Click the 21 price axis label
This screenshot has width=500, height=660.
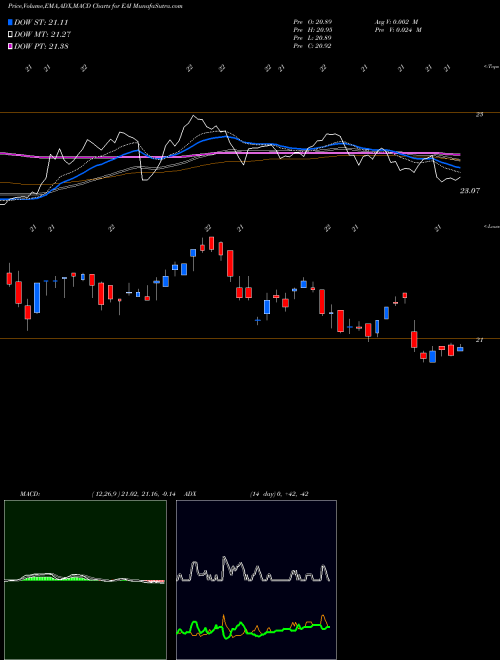tap(479, 340)
